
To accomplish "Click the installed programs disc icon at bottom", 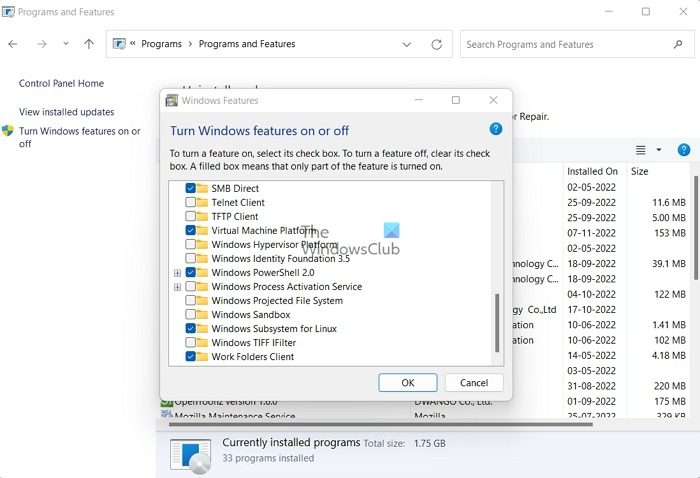I will 191,456.
